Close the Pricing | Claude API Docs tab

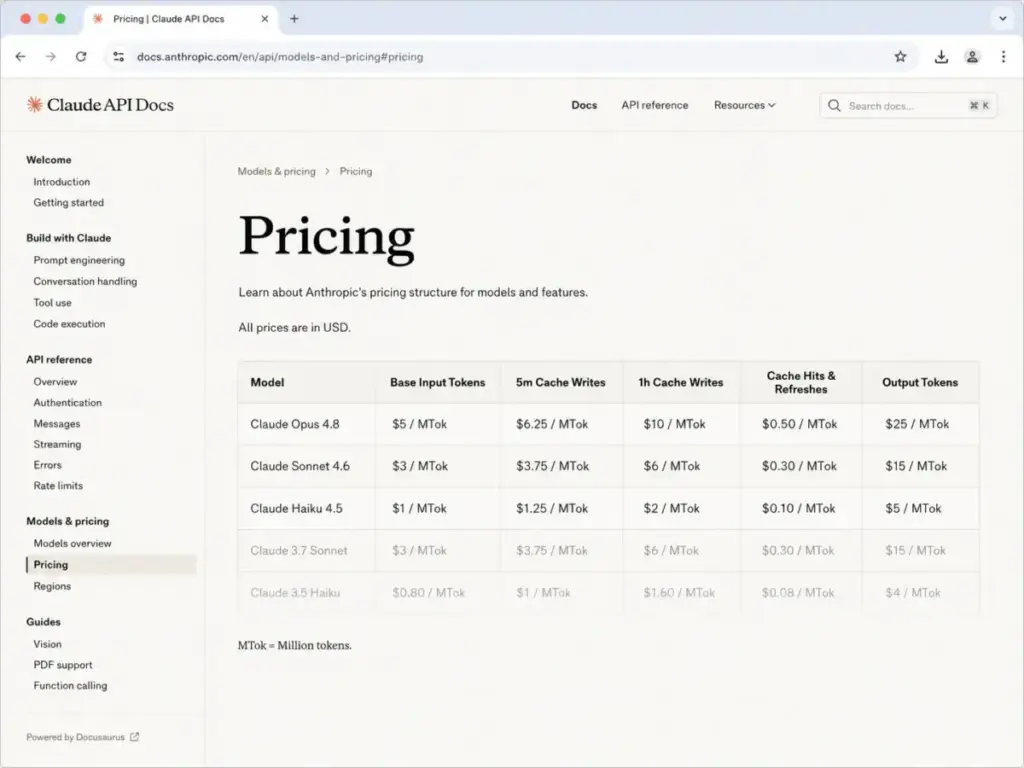pyautogui.click(x=264, y=19)
